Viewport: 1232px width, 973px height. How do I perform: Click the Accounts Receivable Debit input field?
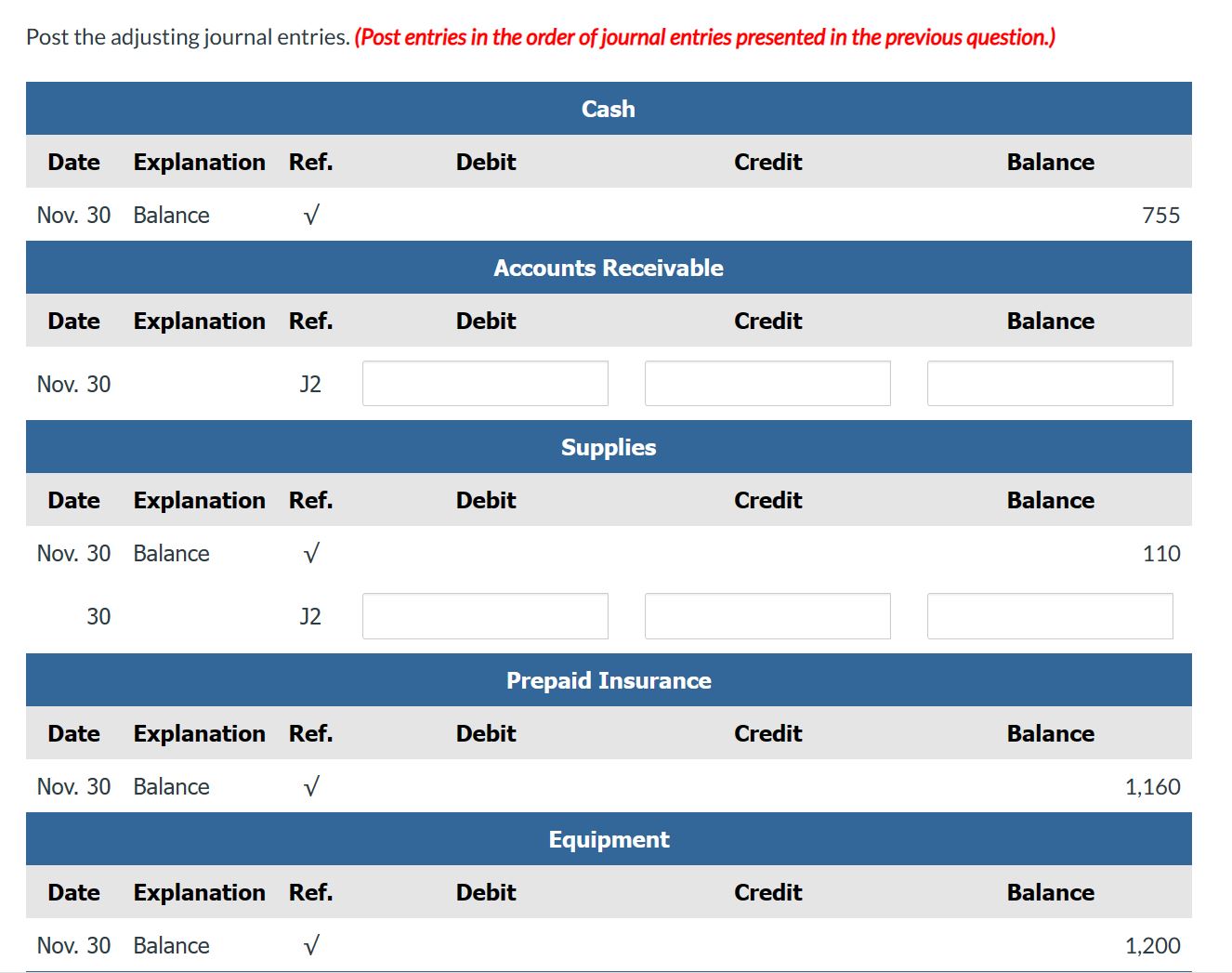(x=485, y=384)
